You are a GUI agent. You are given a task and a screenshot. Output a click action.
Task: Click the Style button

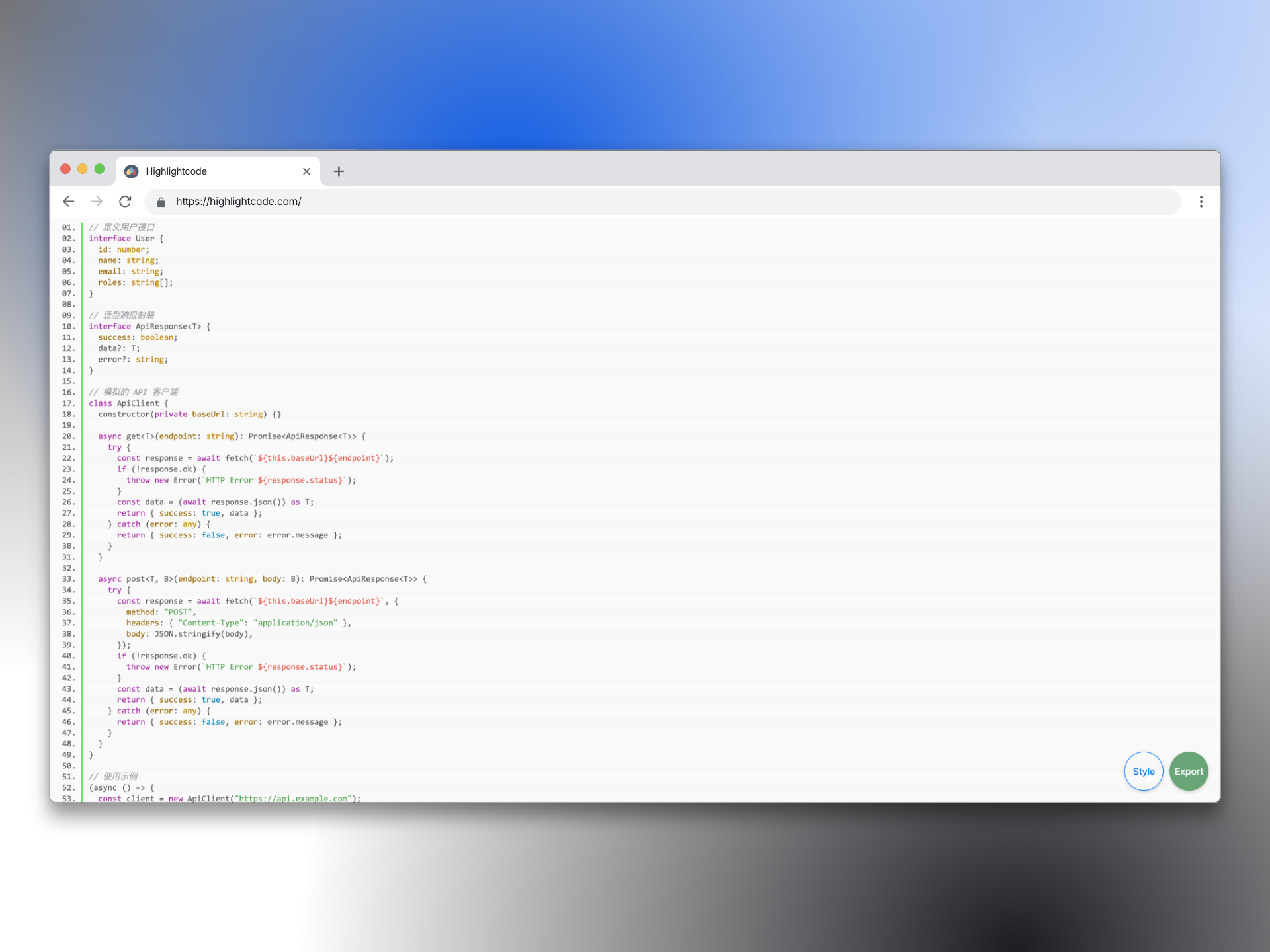pos(1143,772)
